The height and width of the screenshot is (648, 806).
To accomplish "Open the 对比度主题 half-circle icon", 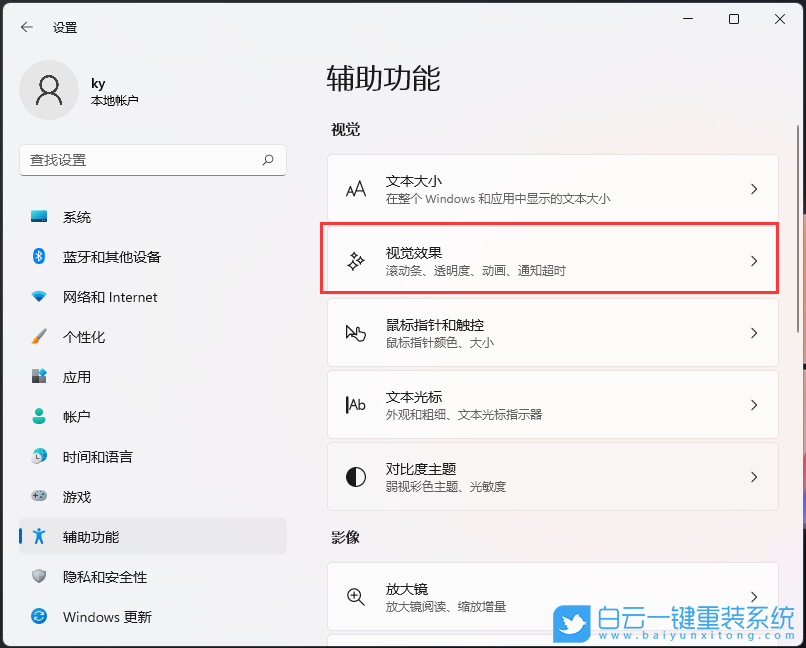I will [355, 477].
